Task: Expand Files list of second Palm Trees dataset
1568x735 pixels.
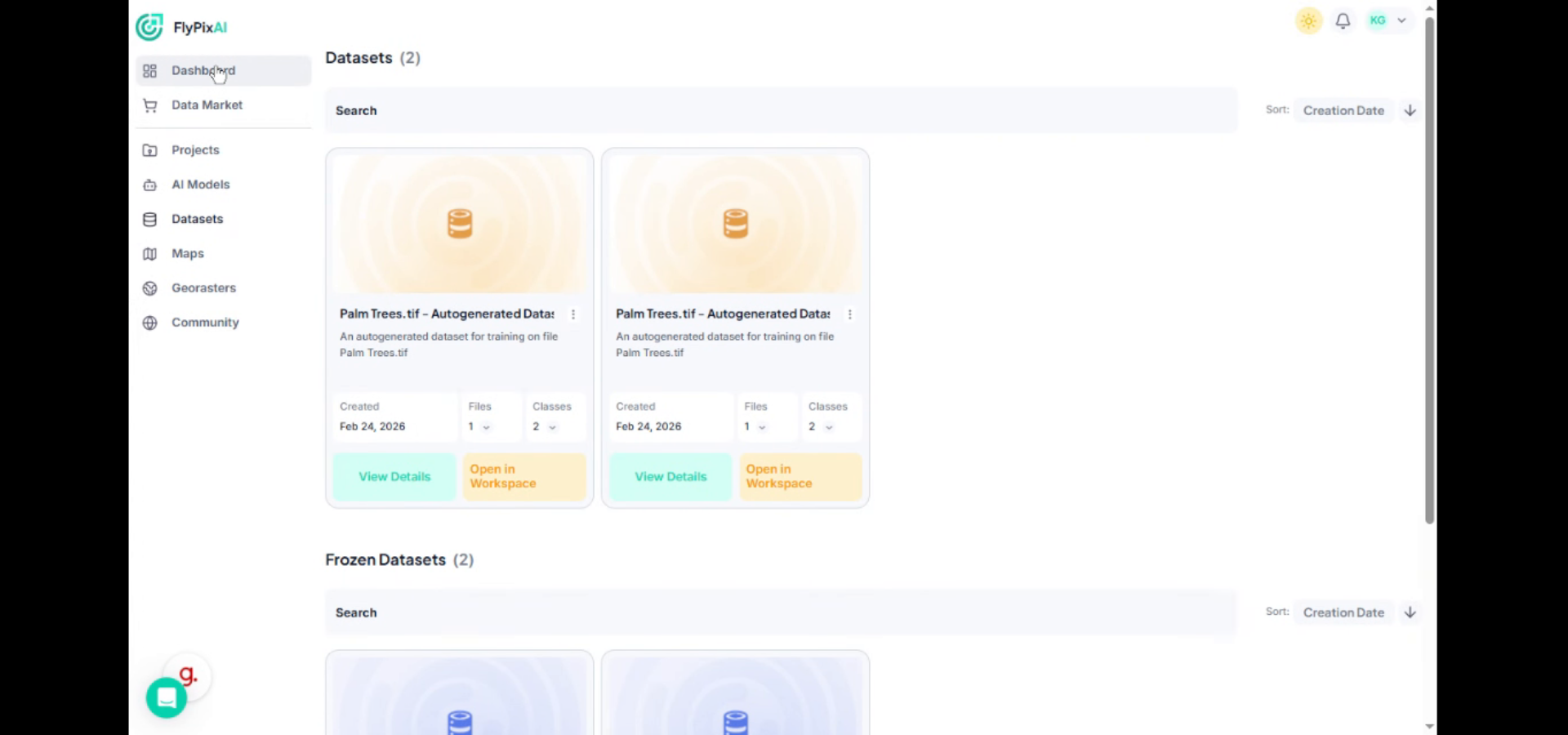Action: click(x=762, y=427)
